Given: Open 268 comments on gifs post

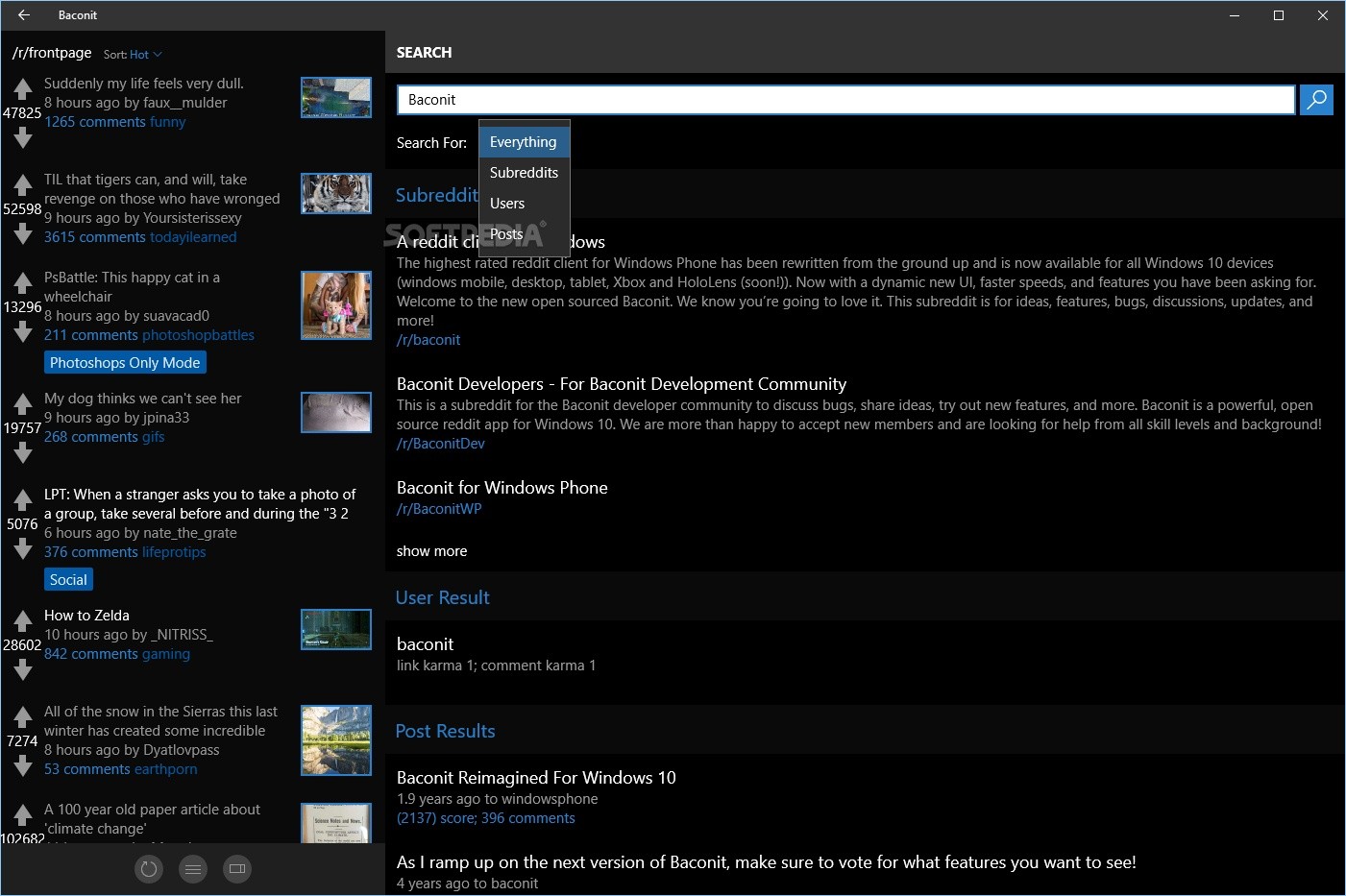Looking at the screenshot, I should [x=91, y=437].
